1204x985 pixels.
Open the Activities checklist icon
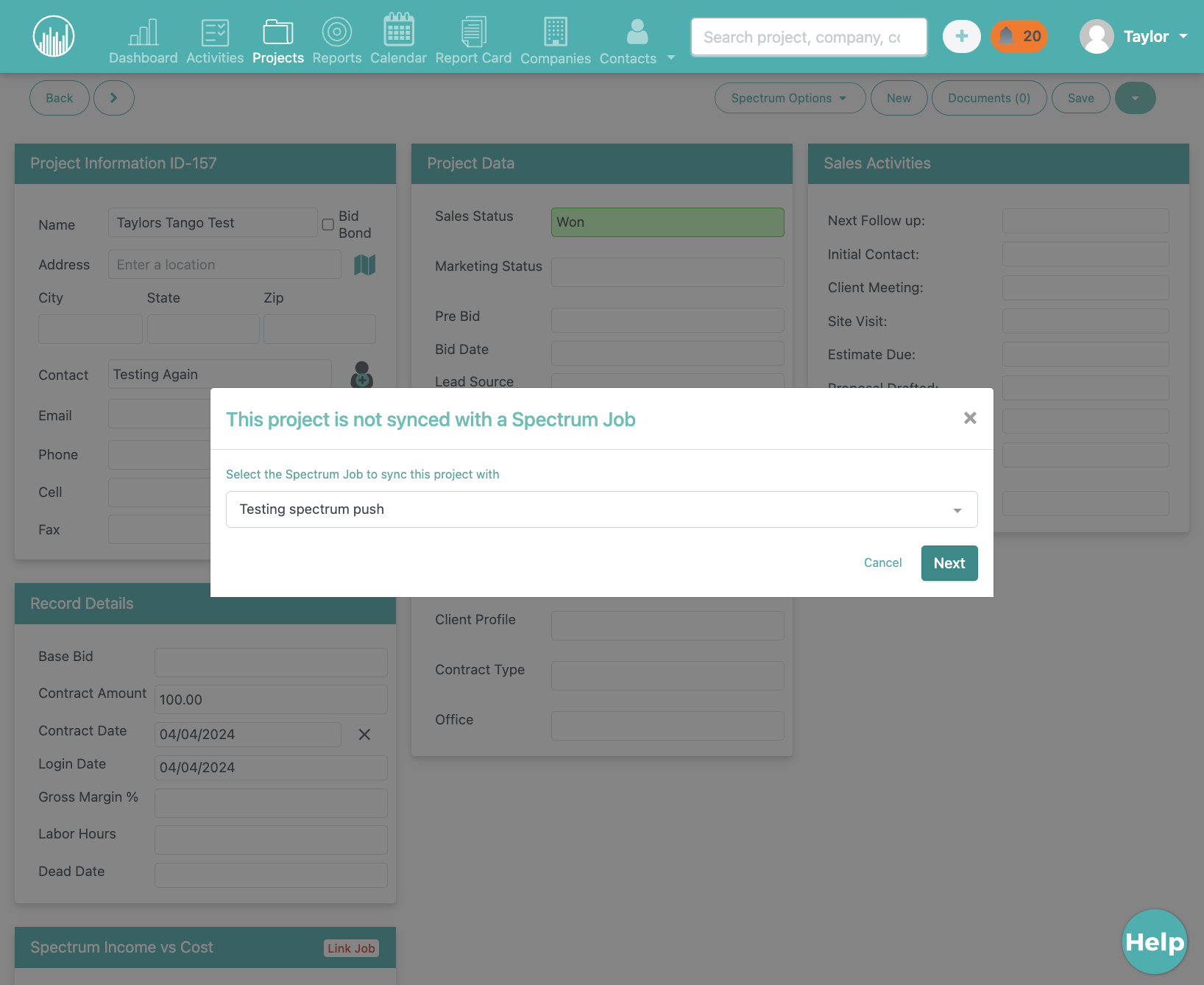click(215, 32)
